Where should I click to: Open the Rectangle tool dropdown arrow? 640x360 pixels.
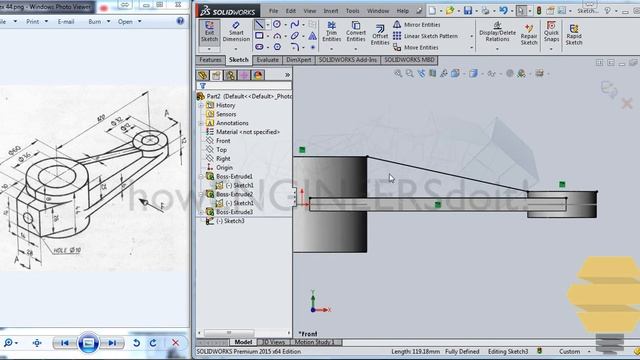268,36
